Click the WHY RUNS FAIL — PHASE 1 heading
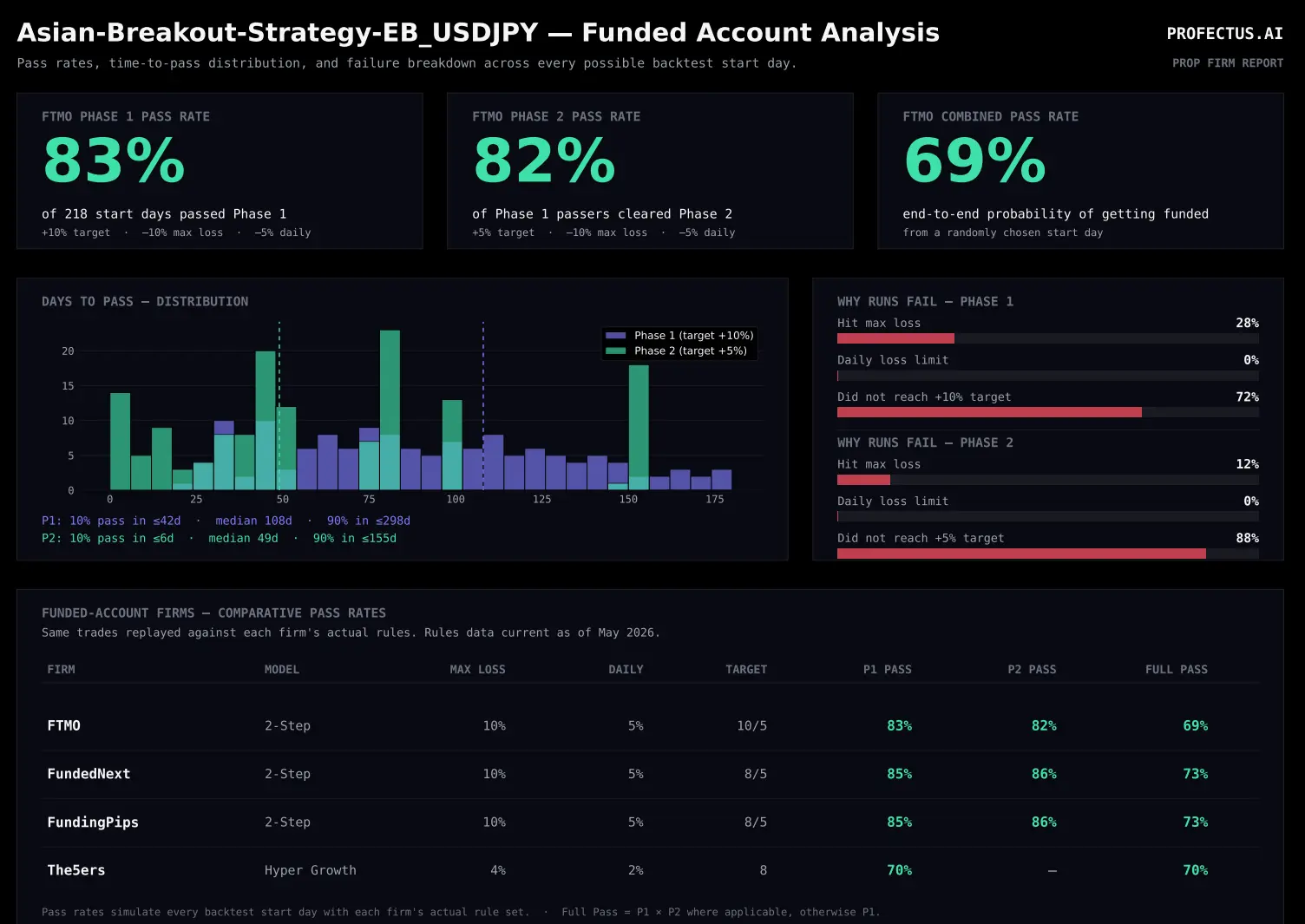Screen dimensions: 1305x924 coord(925,302)
